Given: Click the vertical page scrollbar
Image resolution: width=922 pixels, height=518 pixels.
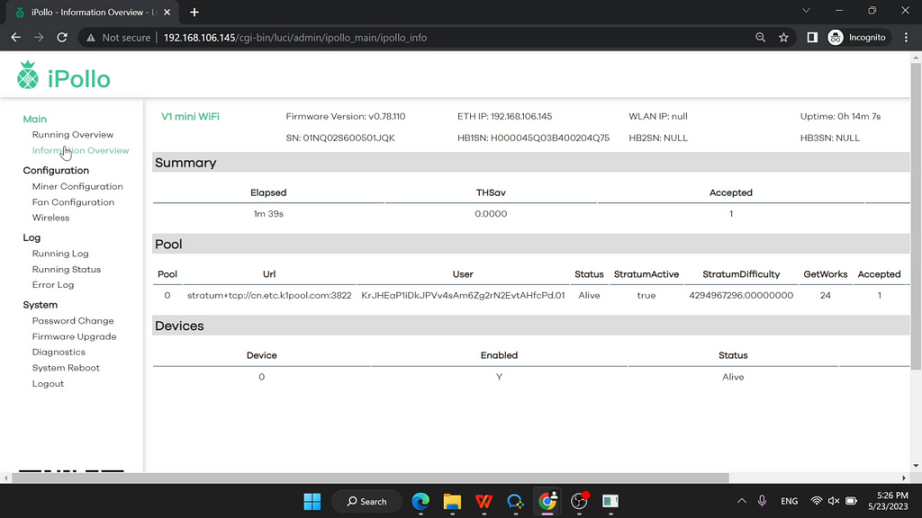Looking at the screenshot, I should pyautogui.click(x=916, y=218).
